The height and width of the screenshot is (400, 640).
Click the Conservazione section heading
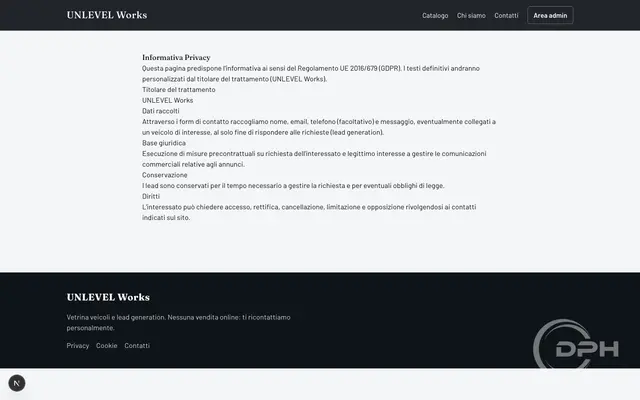(x=164, y=175)
